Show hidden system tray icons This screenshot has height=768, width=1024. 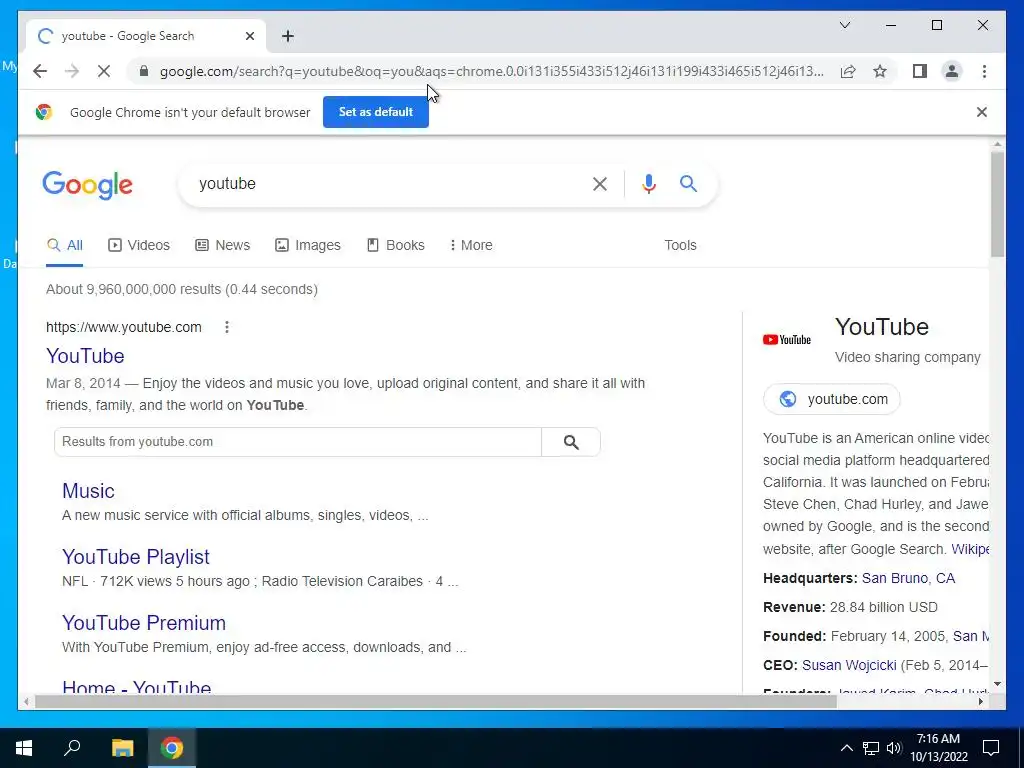(846, 748)
